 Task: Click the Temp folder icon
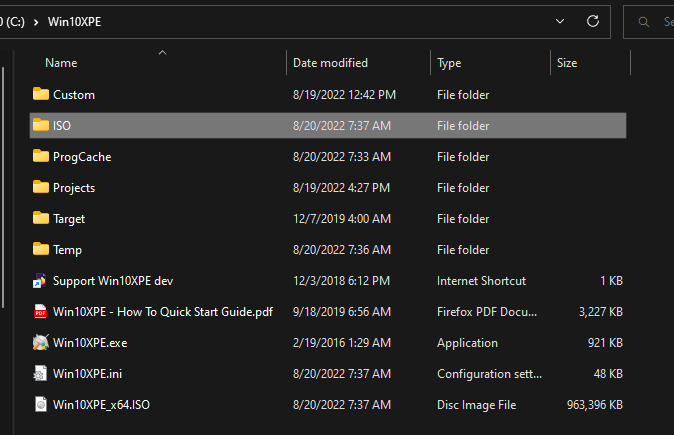[41, 250]
